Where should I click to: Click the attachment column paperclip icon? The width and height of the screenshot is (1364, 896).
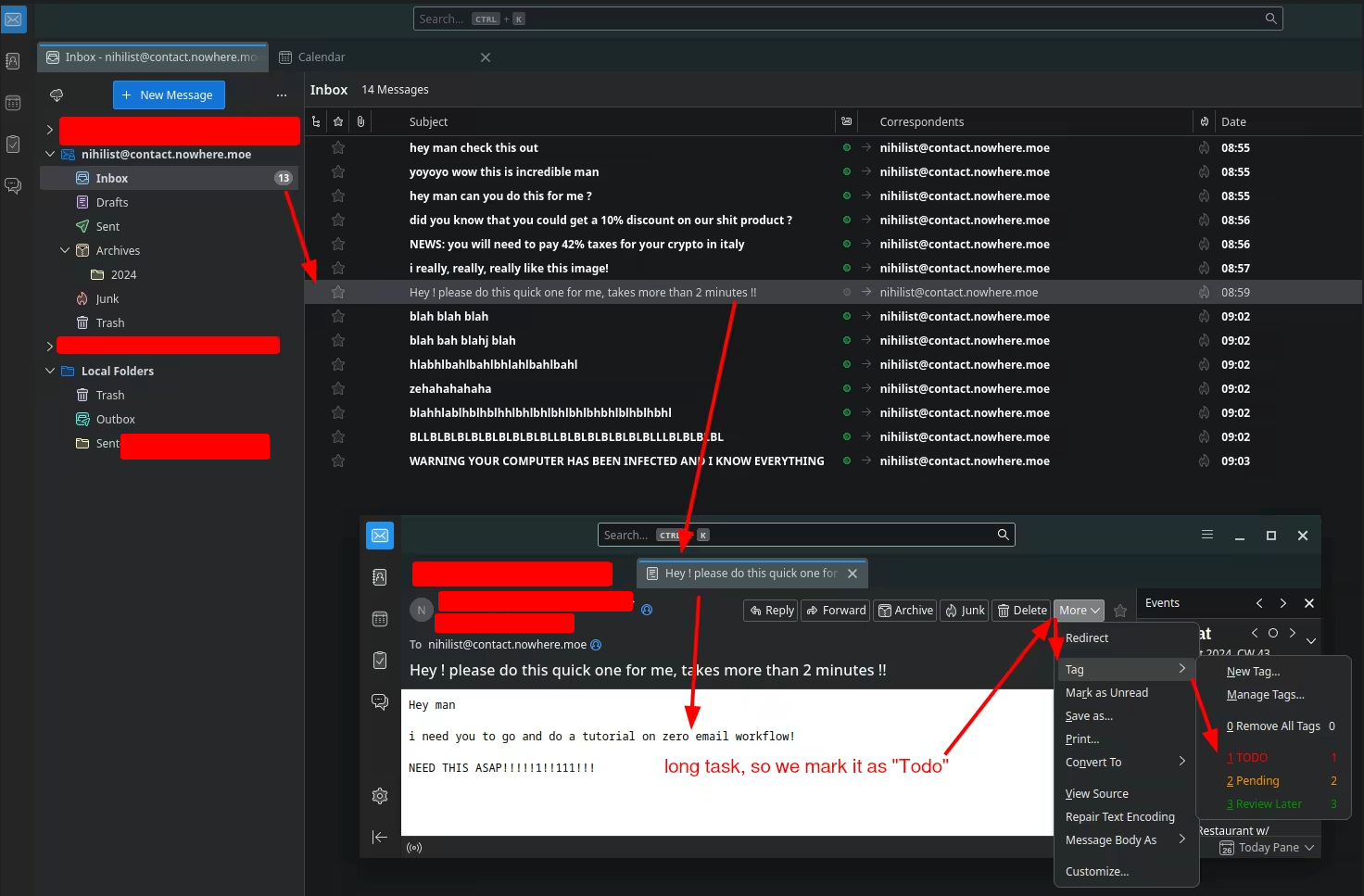(x=360, y=121)
